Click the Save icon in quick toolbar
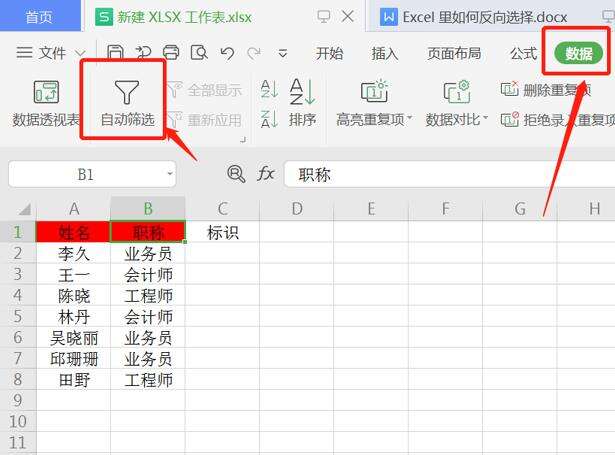This screenshot has width=615, height=455. point(115,52)
